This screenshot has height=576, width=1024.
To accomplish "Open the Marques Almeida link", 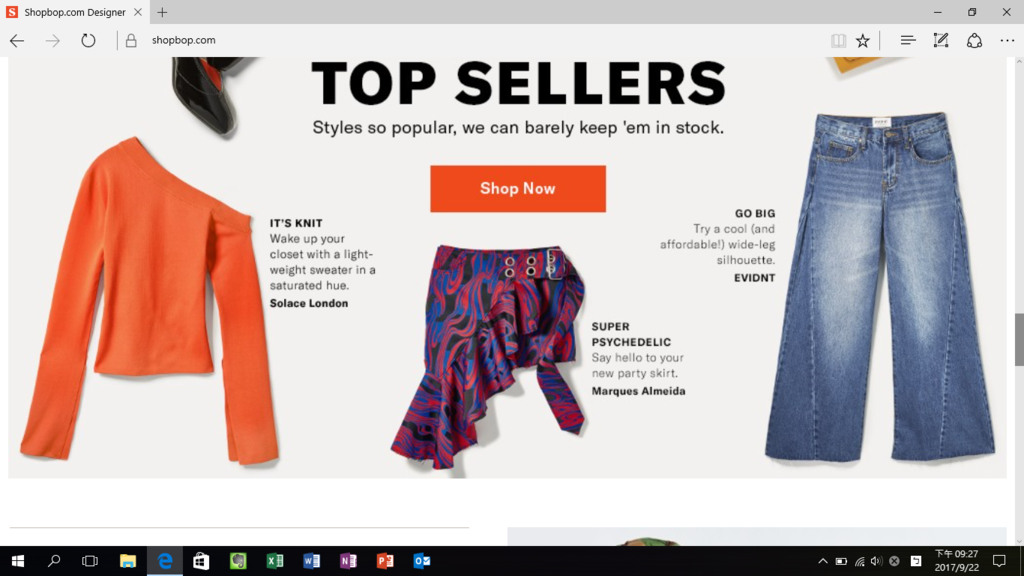I will (639, 391).
